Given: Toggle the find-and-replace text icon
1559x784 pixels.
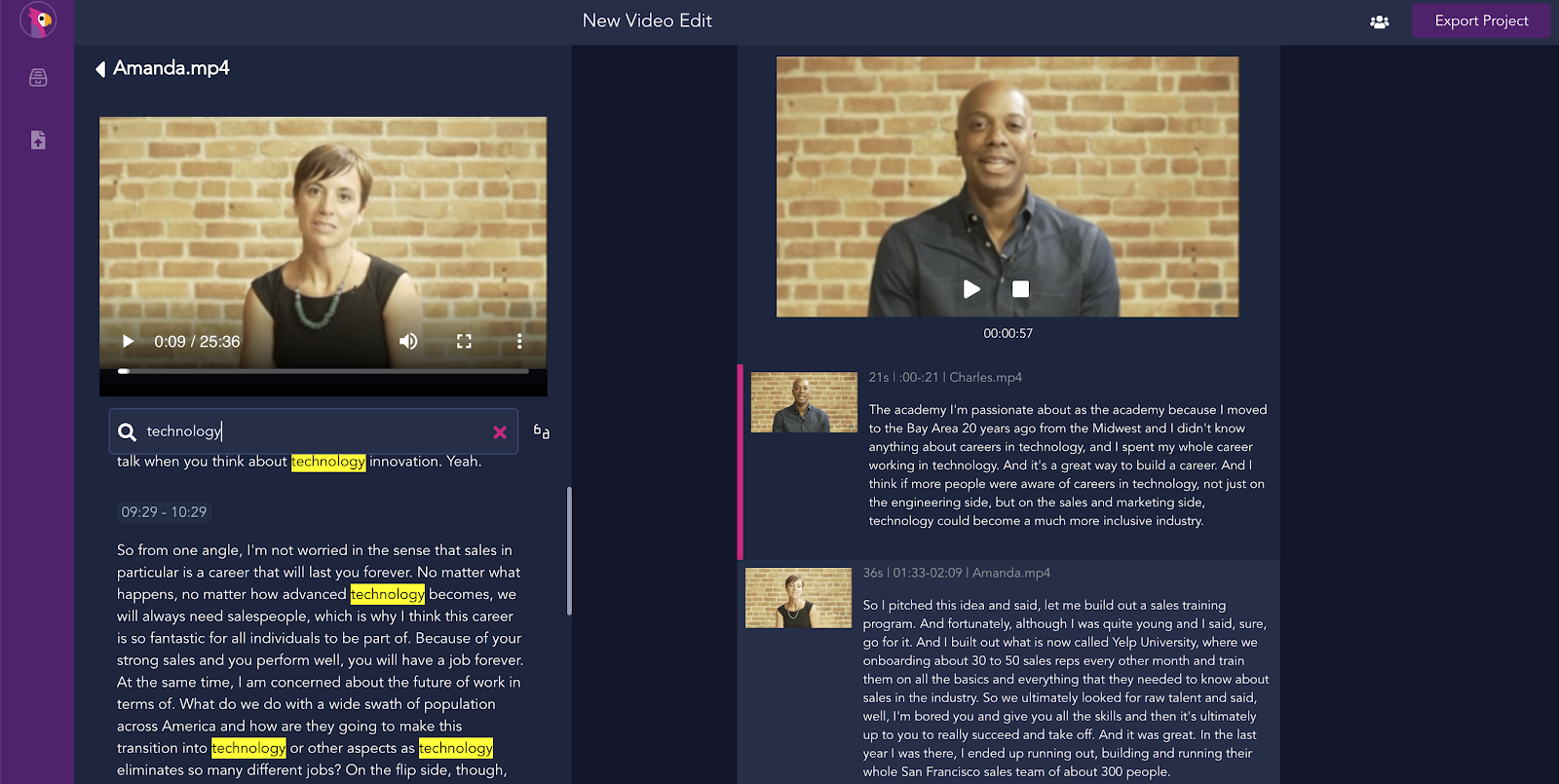Looking at the screenshot, I should 542,431.
